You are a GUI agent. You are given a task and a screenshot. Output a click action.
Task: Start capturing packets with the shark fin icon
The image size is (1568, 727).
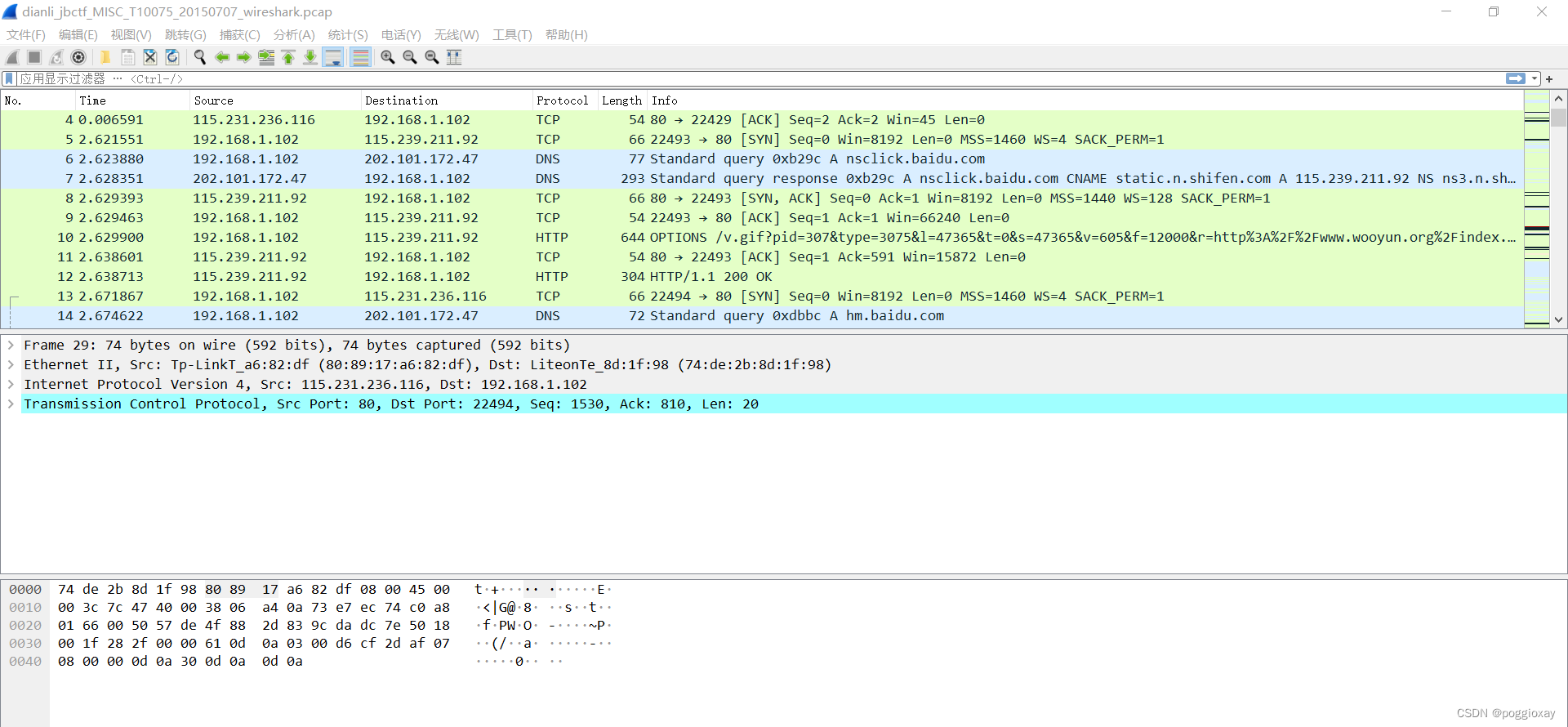12,57
